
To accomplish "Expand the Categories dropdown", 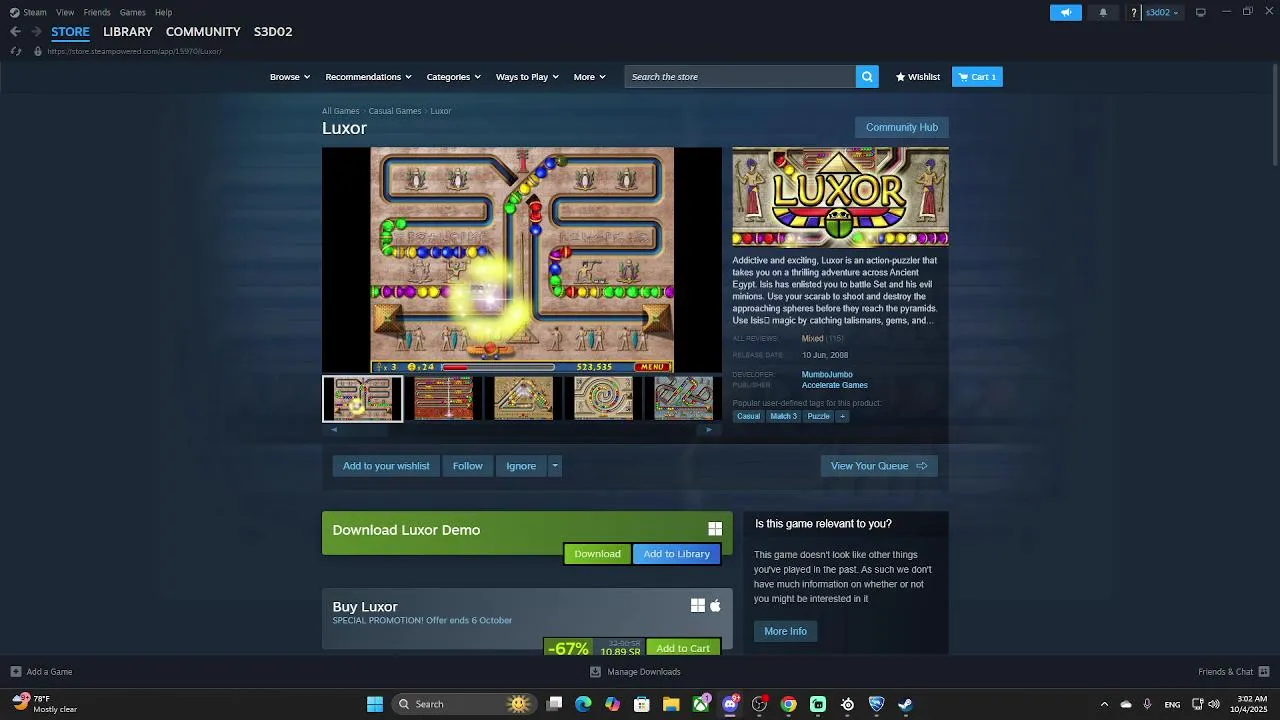I will pyautogui.click(x=454, y=77).
